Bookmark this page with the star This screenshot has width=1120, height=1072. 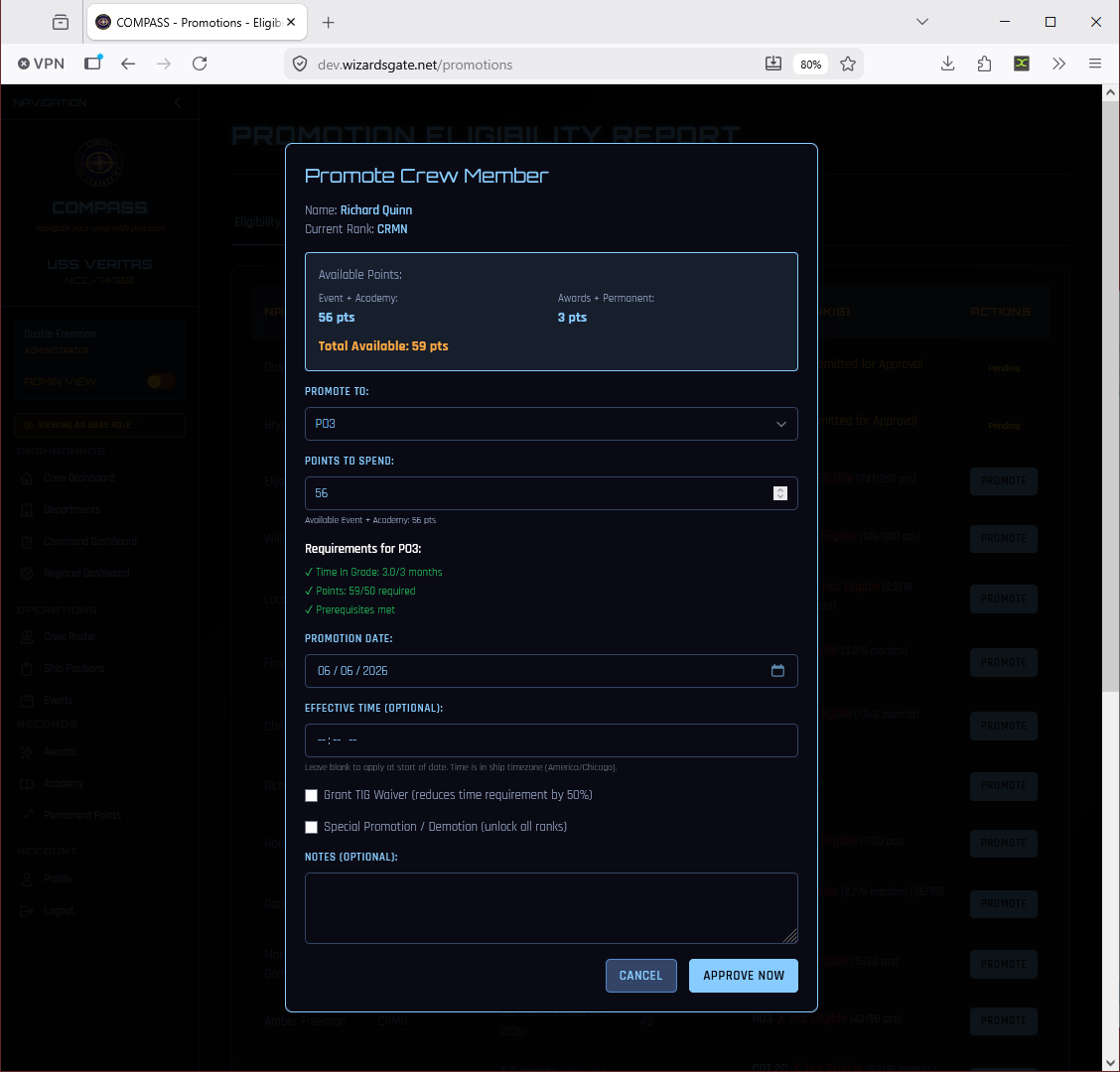pyautogui.click(x=848, y=65)
